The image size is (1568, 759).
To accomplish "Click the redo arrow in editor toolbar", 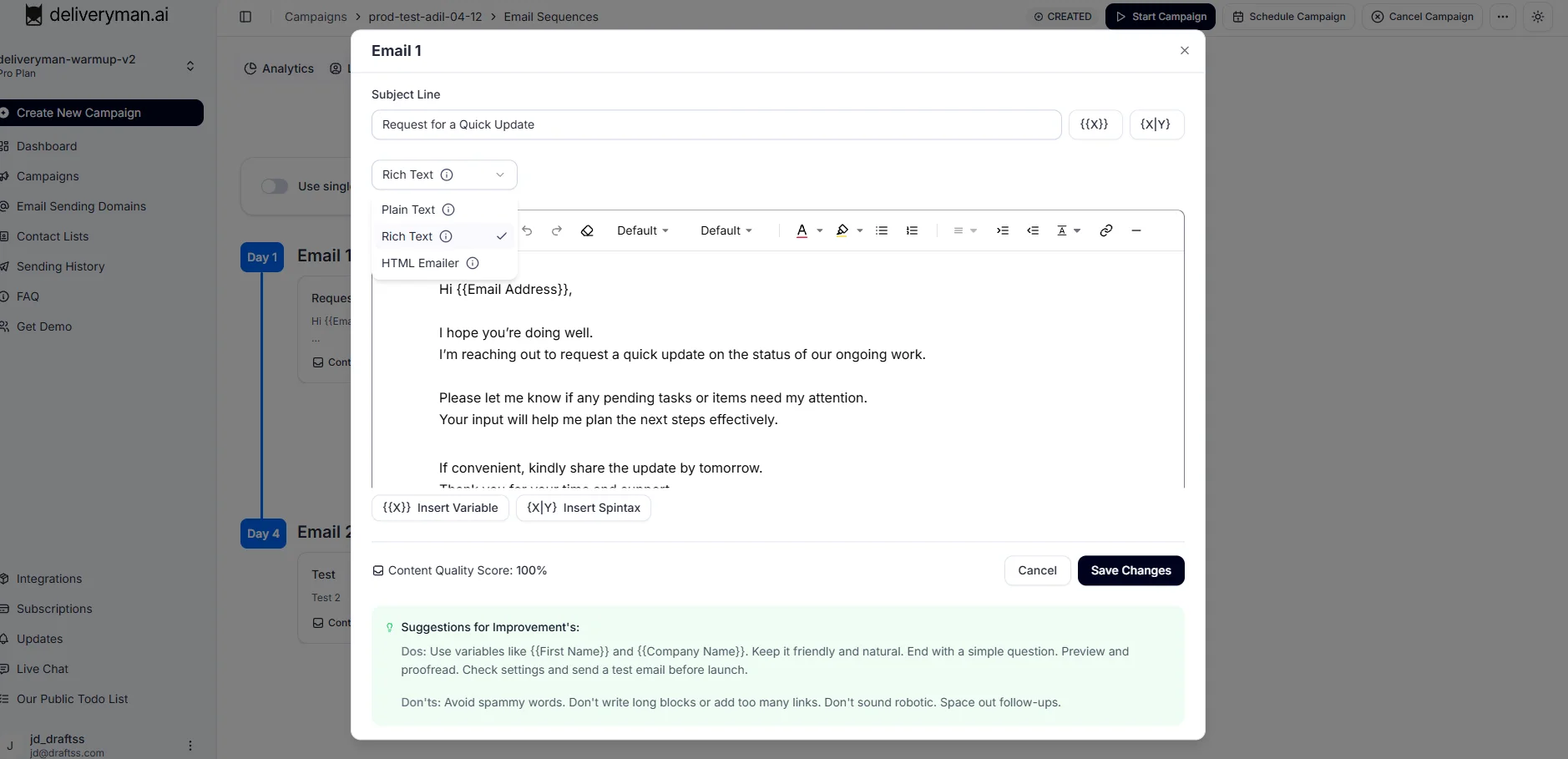I will point(557,230).
